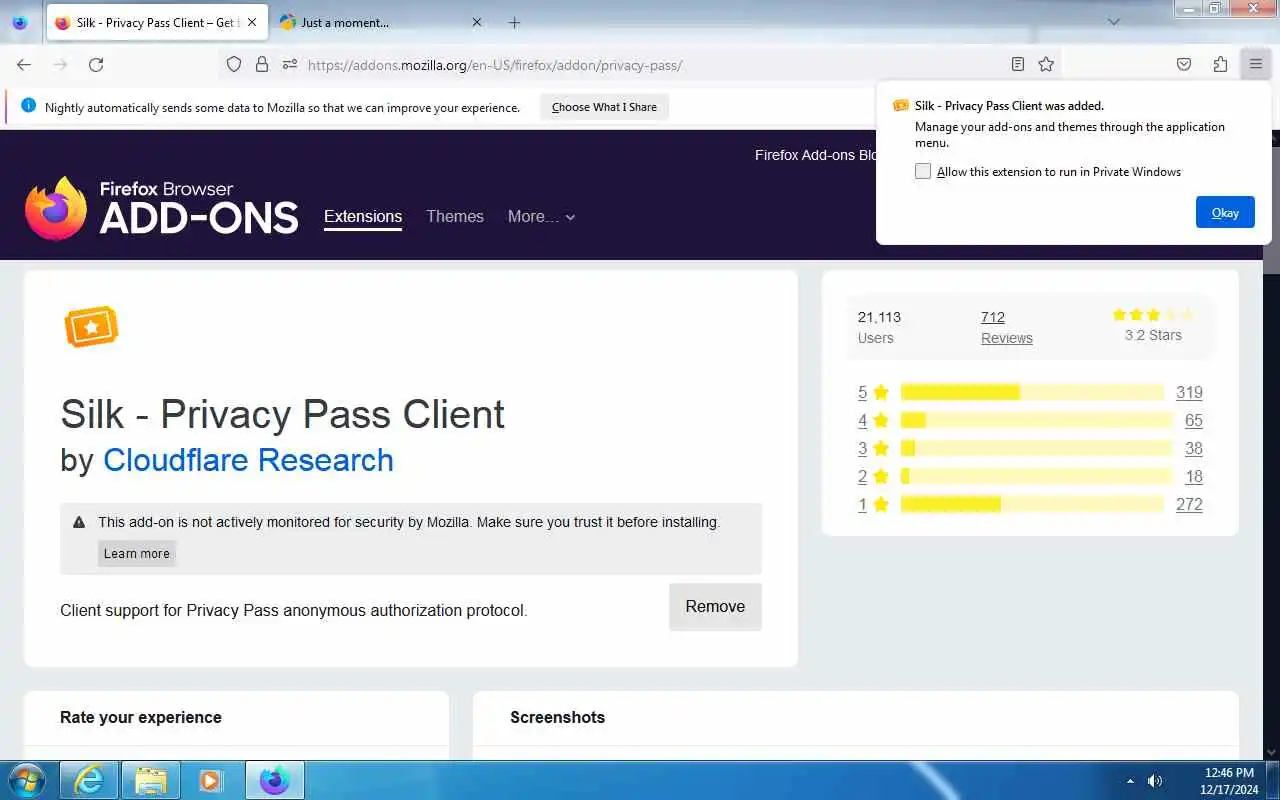Click the tracking protection shield icon
The height and width of the screenshot is (800, 1280).
tap(234, 64)
